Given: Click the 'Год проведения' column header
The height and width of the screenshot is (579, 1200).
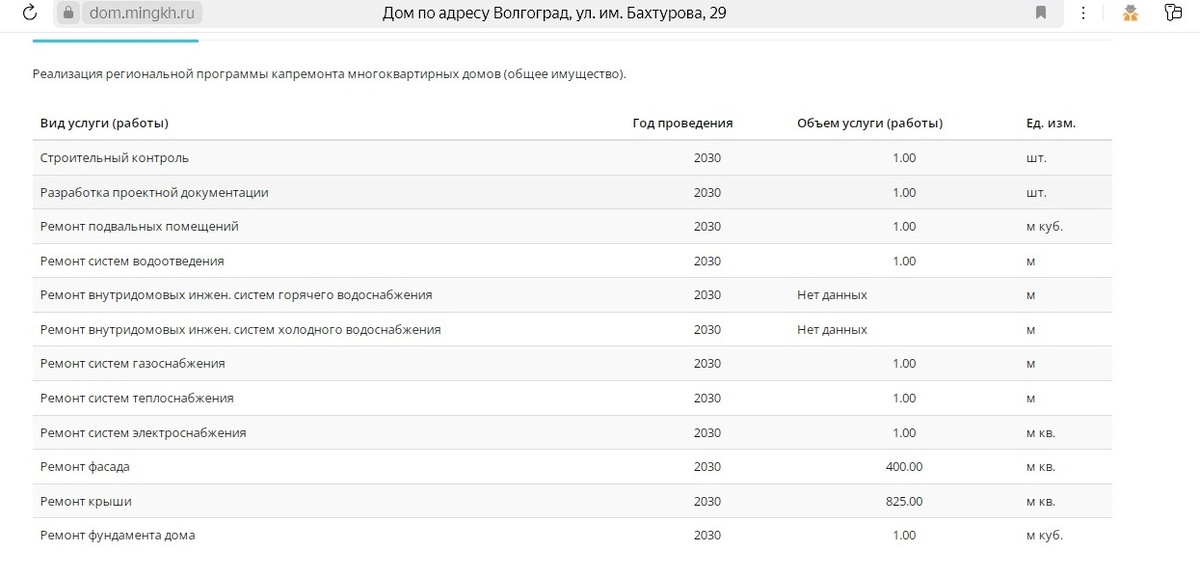Looking at the screenshot, I should click(x=682, y=123).
